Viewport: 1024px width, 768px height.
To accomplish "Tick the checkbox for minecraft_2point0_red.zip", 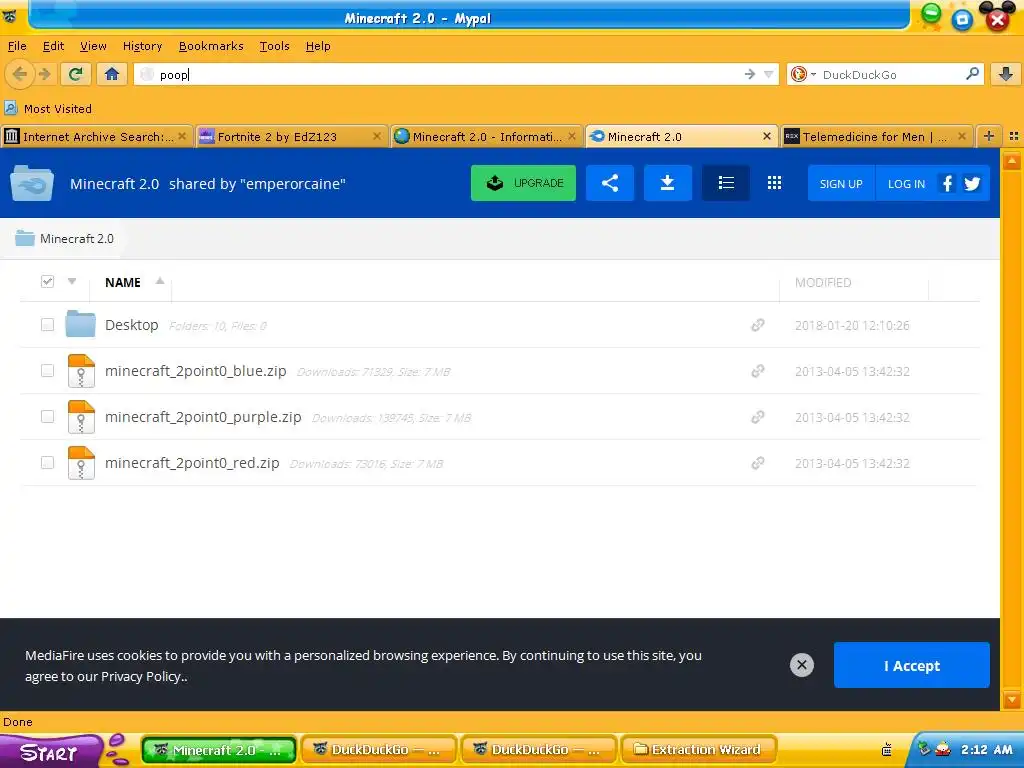I will 47,462.
